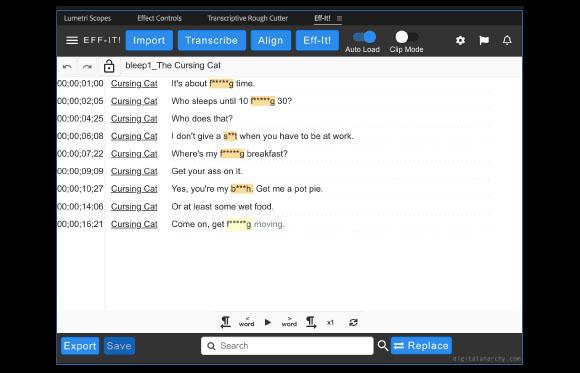
Task: Click the text "Get me a pot pie."
Action: 289,189
